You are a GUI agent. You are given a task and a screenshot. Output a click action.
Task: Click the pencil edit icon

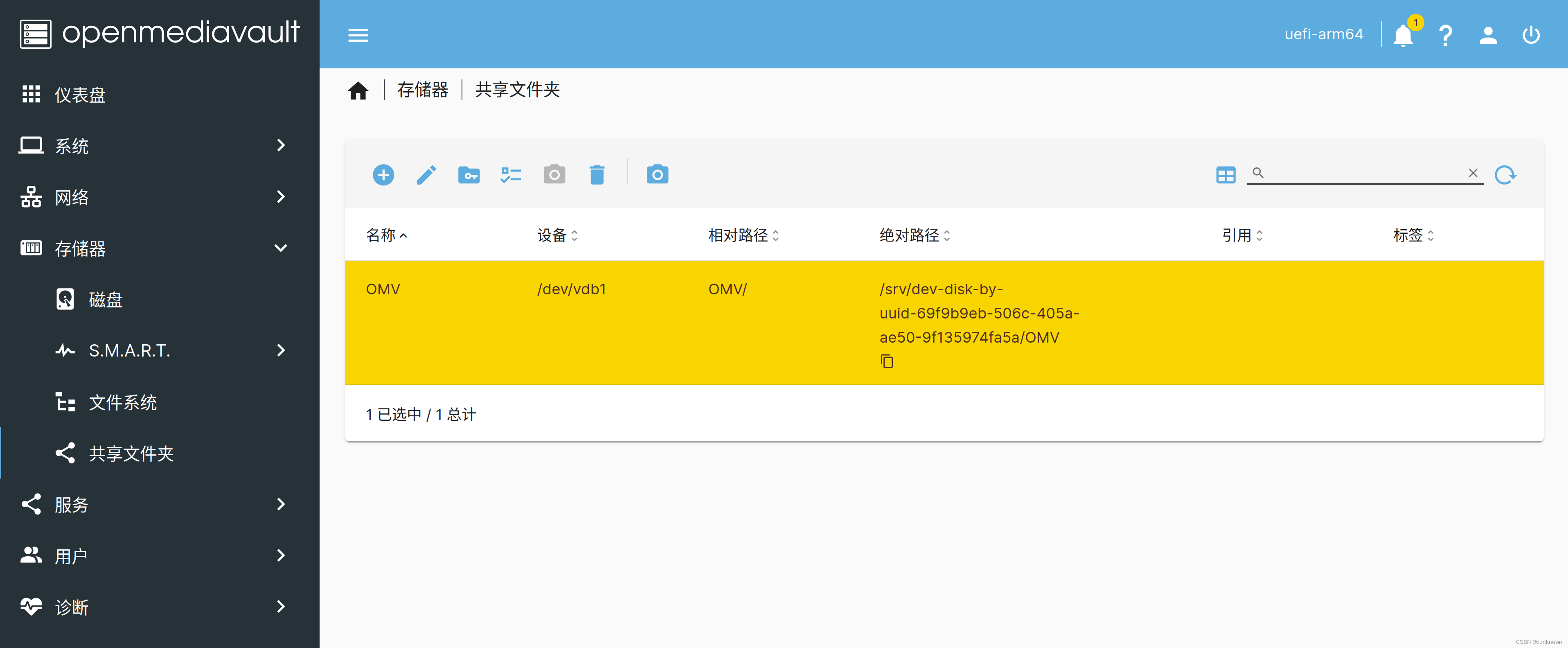coord(426,175)
